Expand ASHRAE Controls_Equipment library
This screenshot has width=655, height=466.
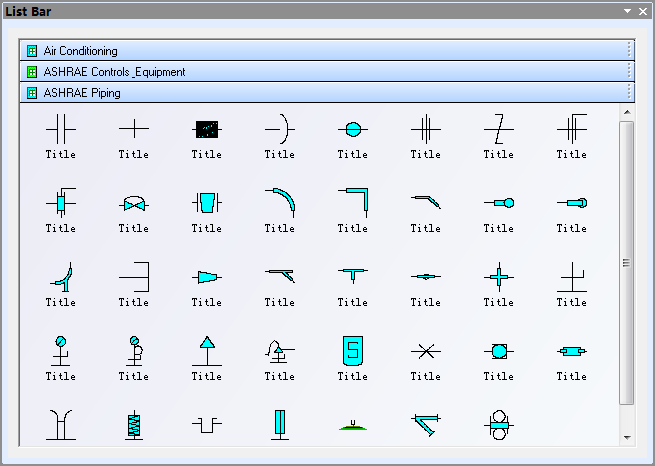click(114, 72)
